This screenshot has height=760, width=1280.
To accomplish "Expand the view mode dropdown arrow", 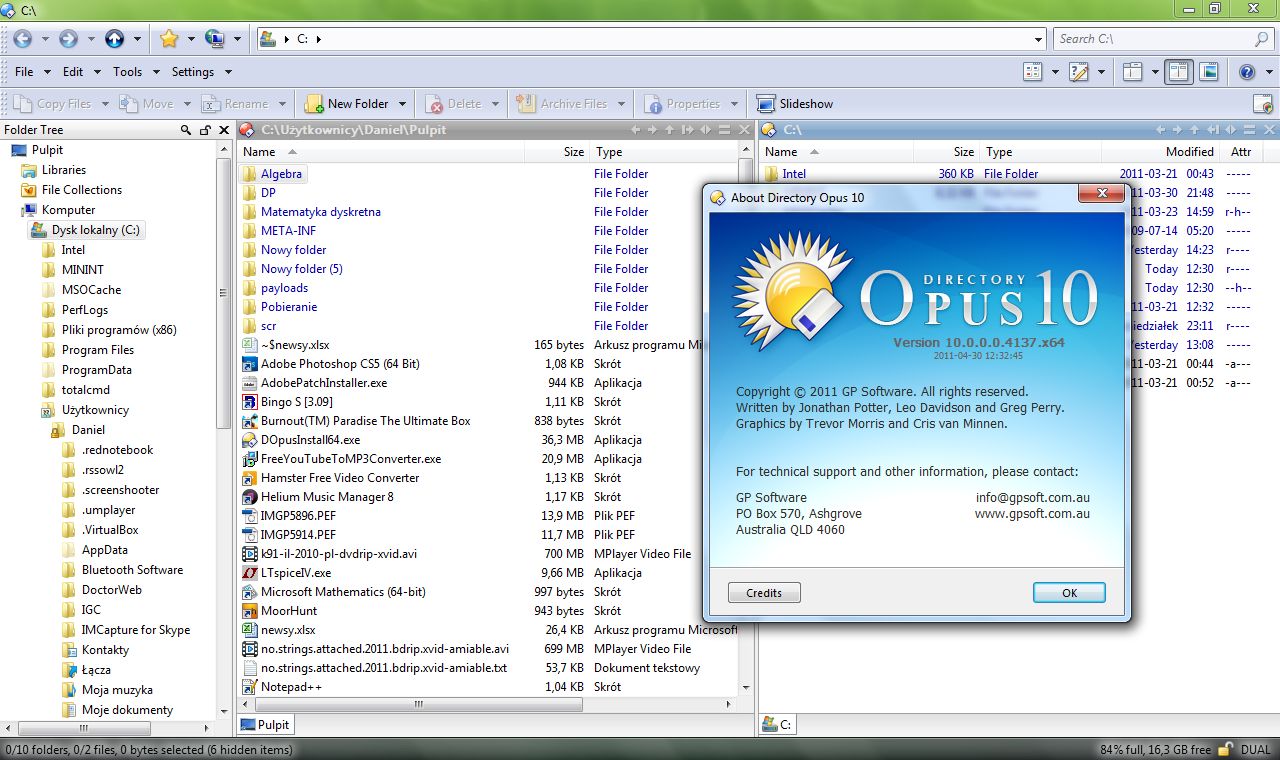I will point(1055,72).
